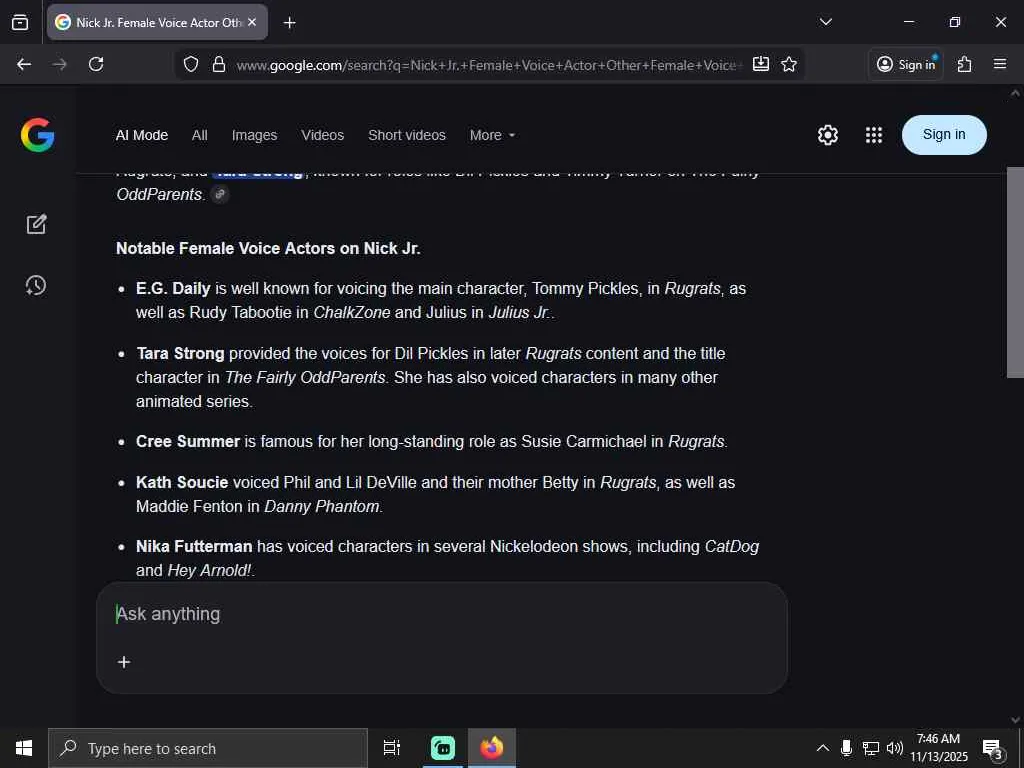Open the list all tabs dropdown
This screenshot has height=768, width=1024.
click(x=826, y=22)
